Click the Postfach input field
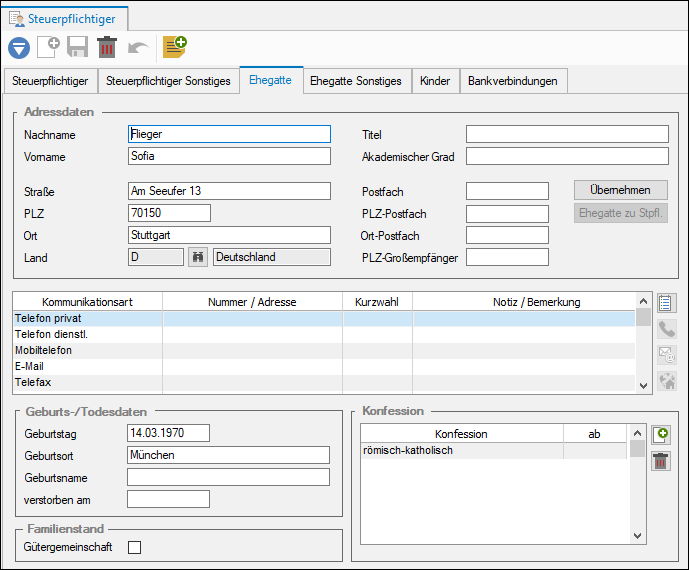Viewport: 689px width, 570px height. (x=507, y=191)
